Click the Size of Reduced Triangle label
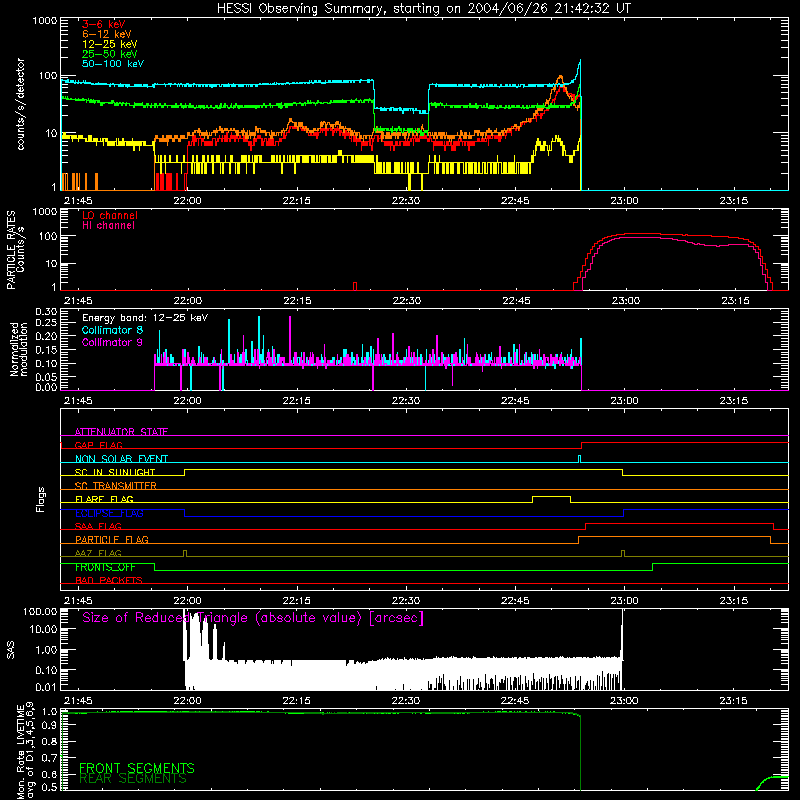The height and width of the screenshot is (800, 800). [253, 618]
